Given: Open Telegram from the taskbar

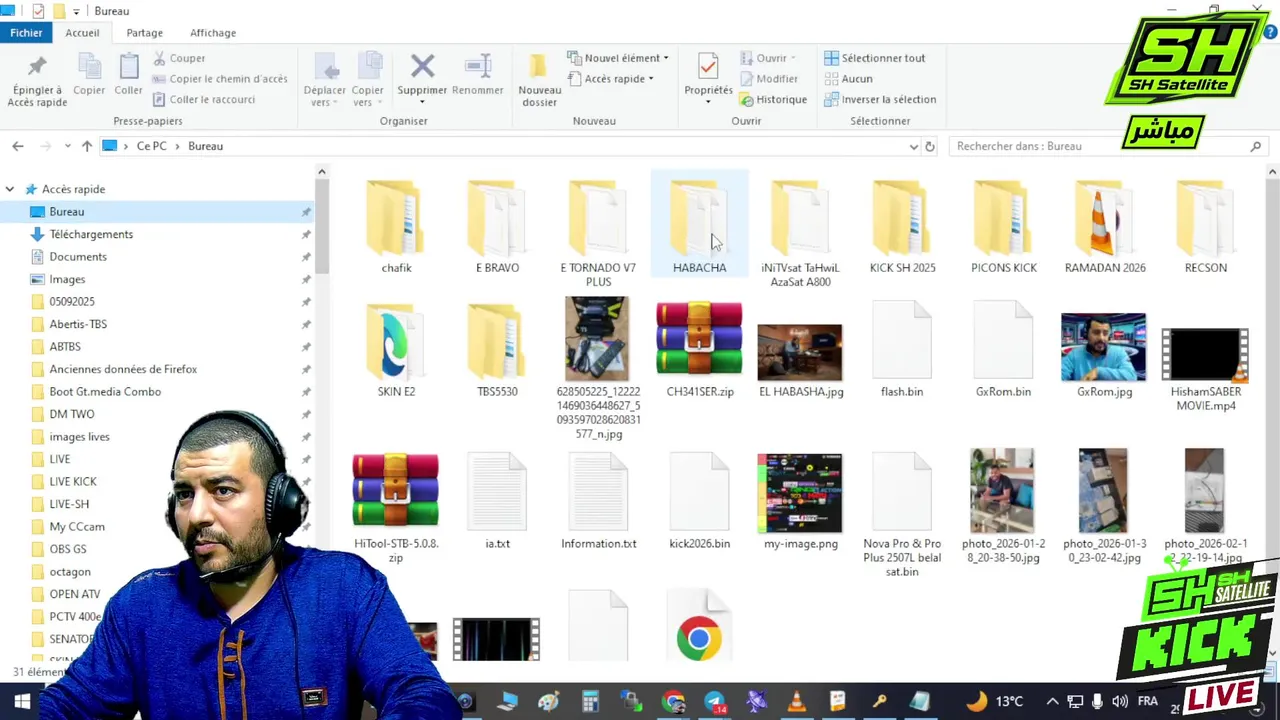Looking at the screenshot, I should click(714, 701).
